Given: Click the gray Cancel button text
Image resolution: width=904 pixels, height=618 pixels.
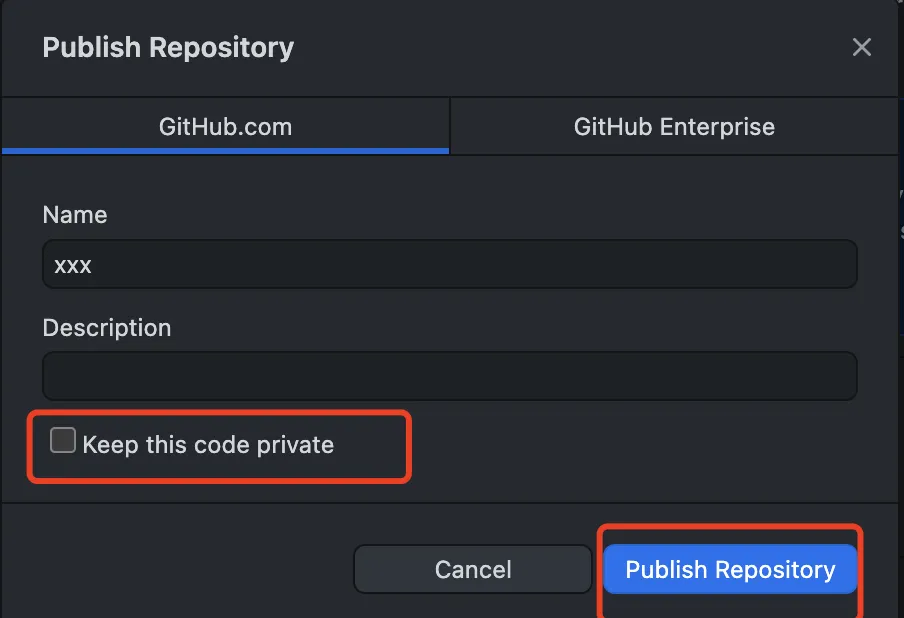Looking at the screenshot, I should coord(473,570).
